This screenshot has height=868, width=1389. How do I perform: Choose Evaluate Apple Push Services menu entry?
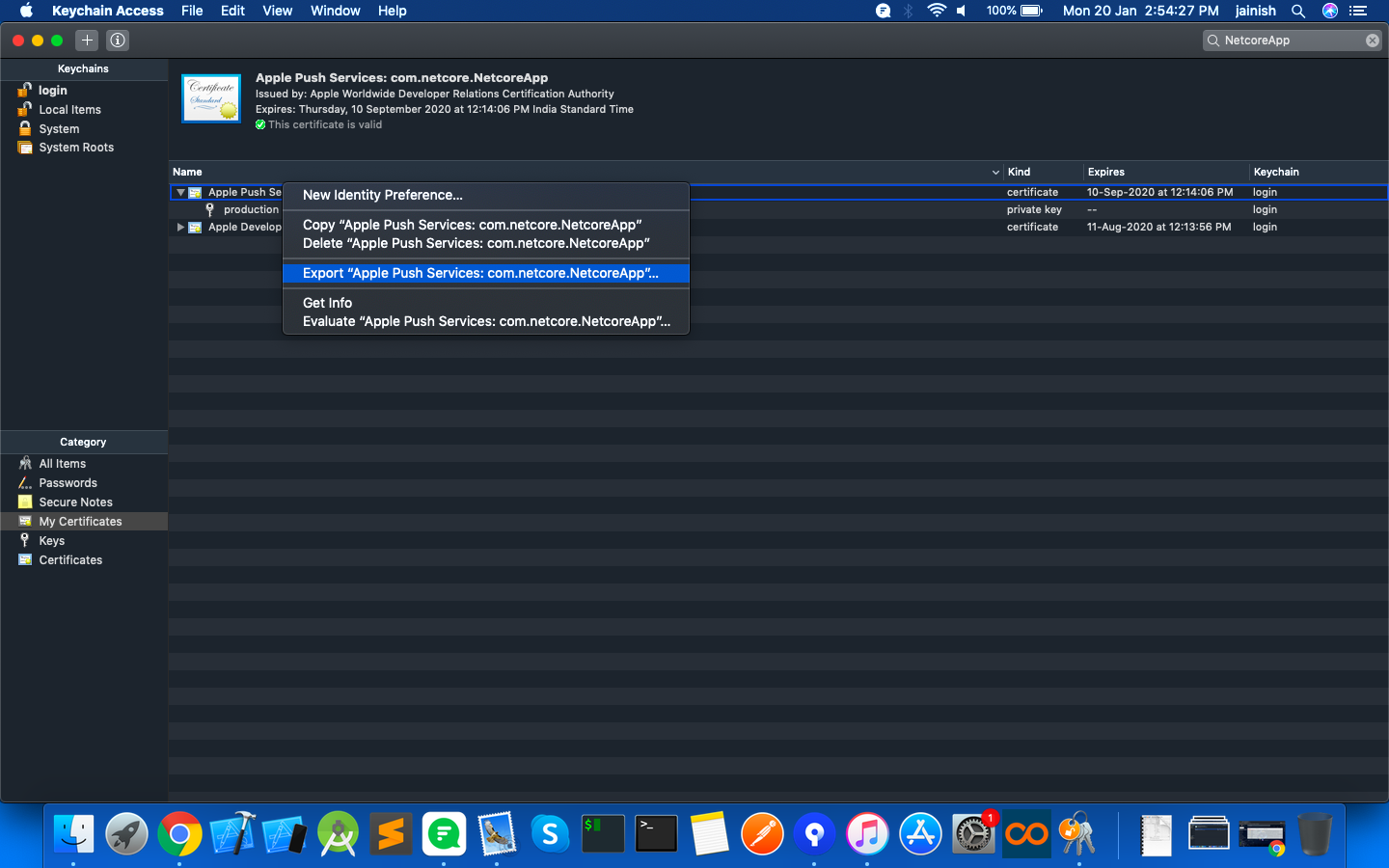pyautogui.click(x=486, y=321)
